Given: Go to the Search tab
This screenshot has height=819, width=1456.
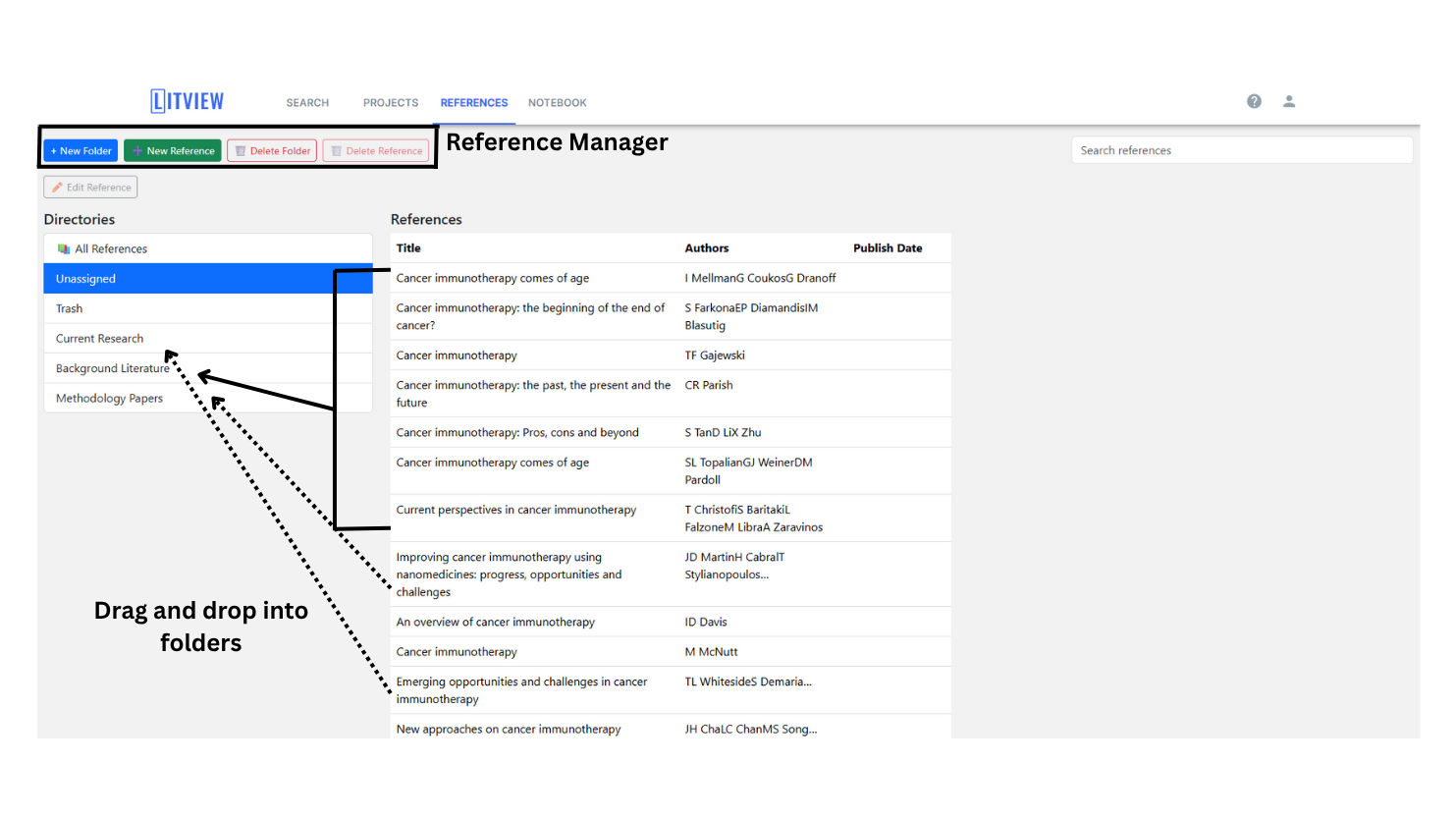Looking at the screenshot, I should point(307,102).
